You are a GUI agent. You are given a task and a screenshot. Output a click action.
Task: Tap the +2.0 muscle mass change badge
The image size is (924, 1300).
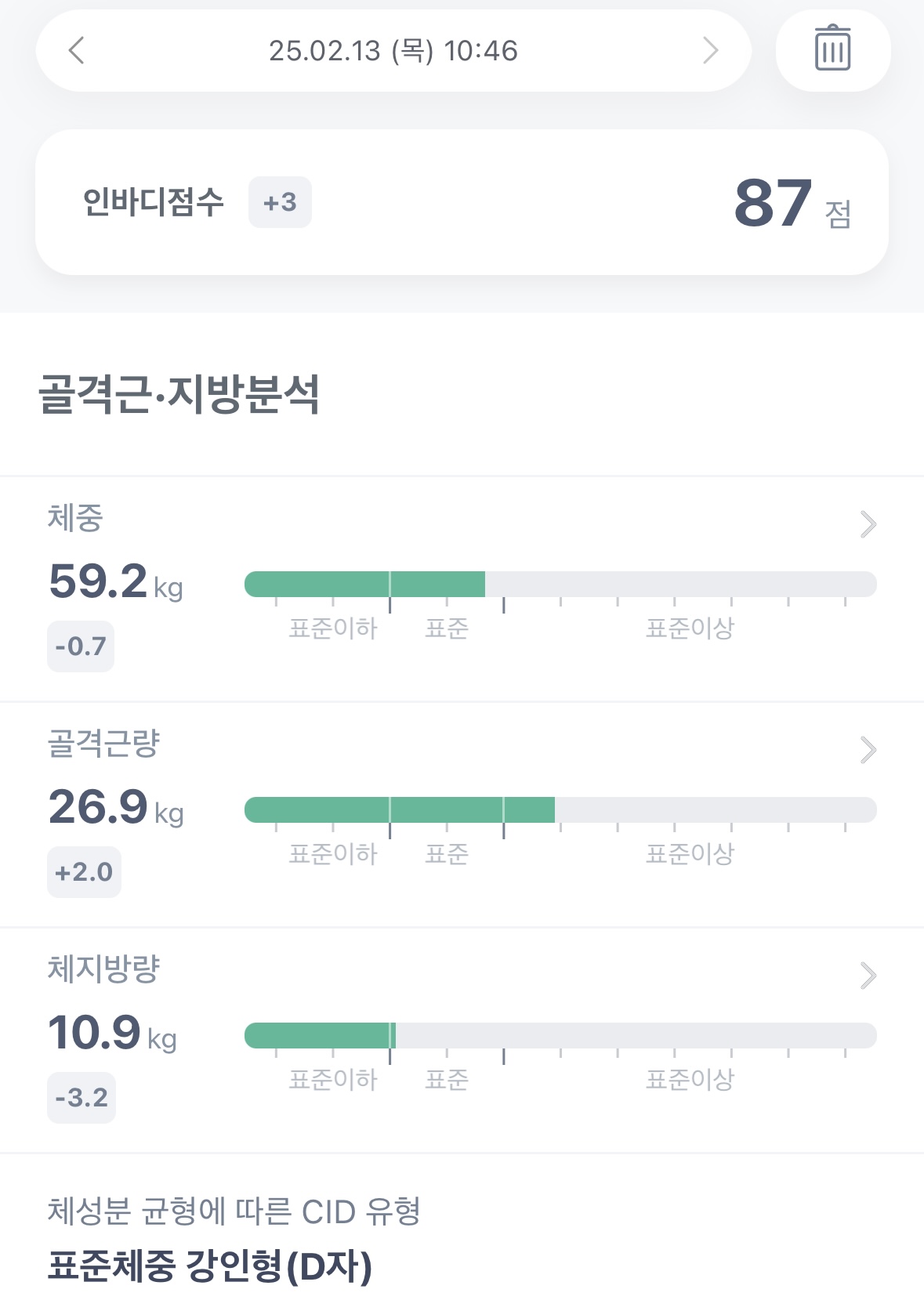coord(84,872)
